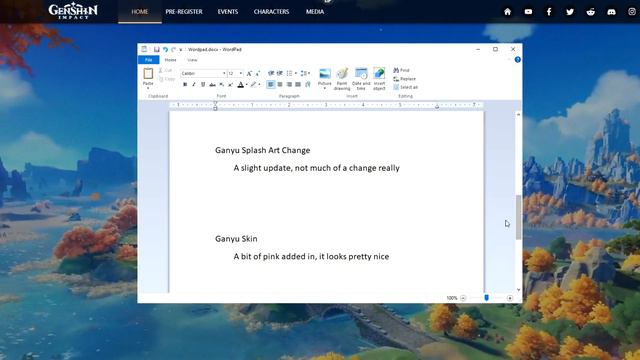The image size is (640, 360).
Task: Click the right indent marker on ruler
Action: coord(437,107)
